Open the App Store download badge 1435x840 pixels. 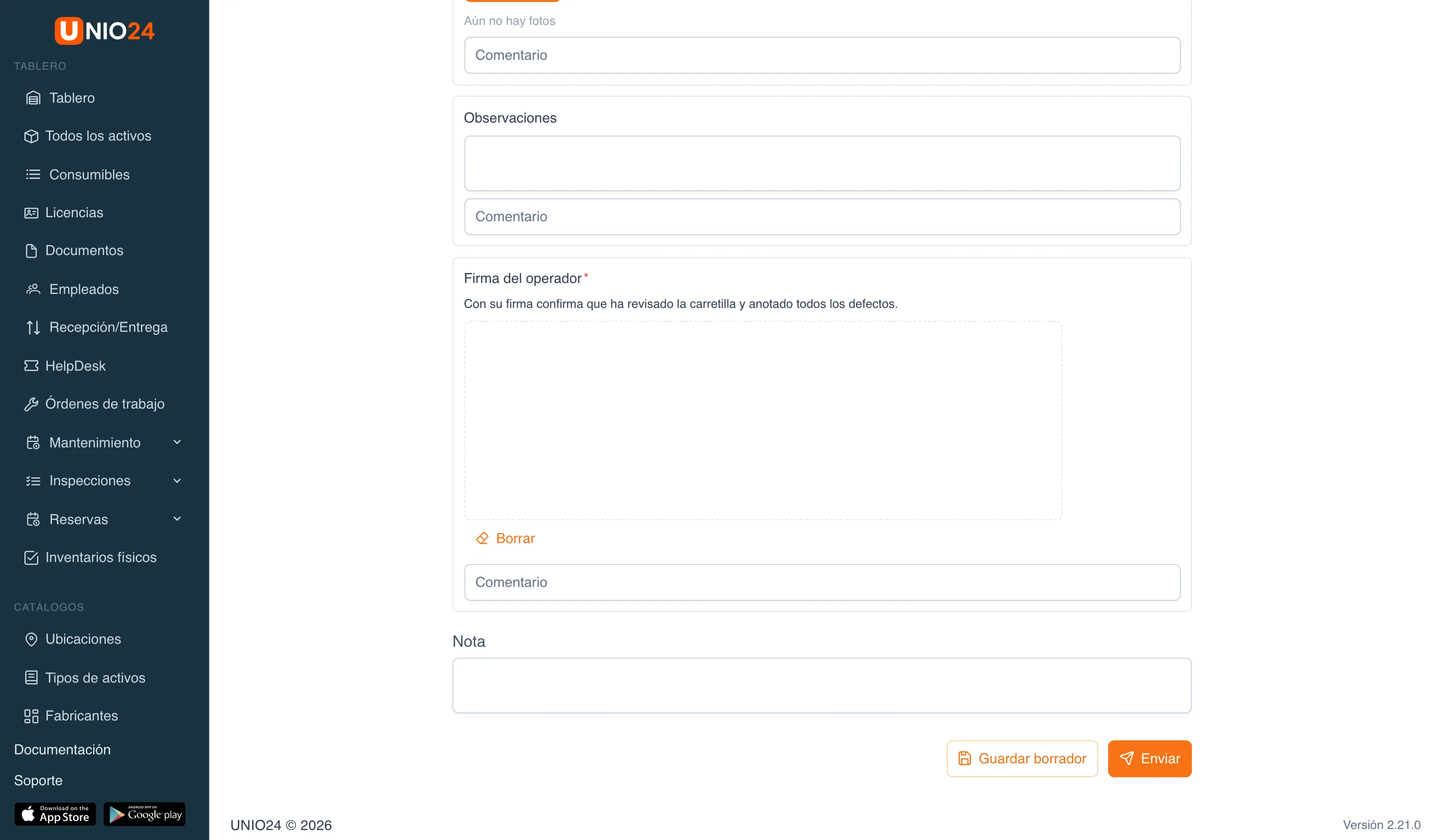(x=55, y=814)
